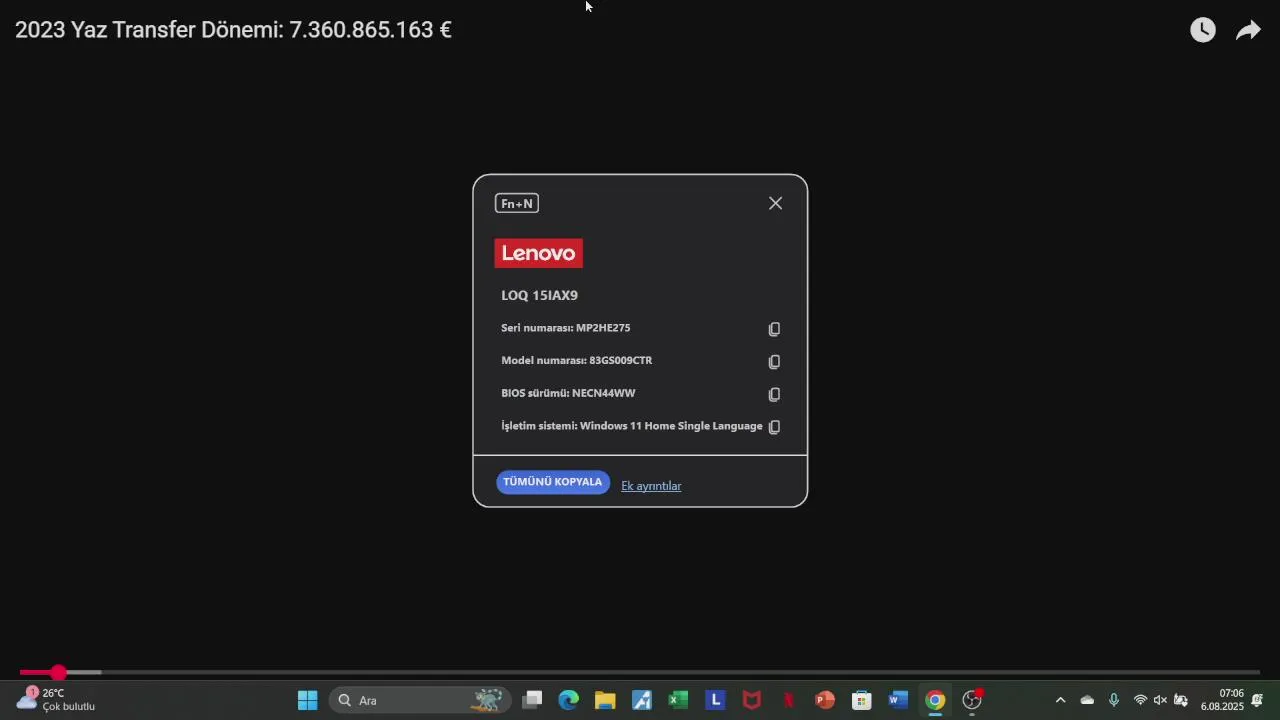Copy the serial number MP2HE275
Viewport: 1280px width, 720px height.
[x=774, y=329]
